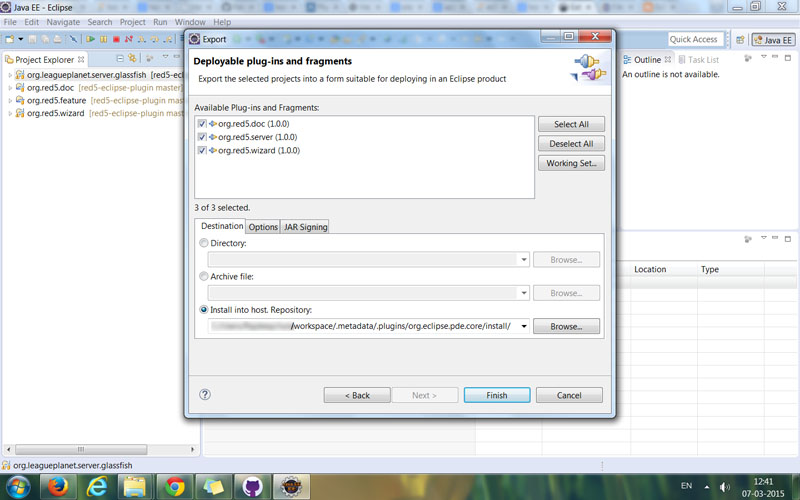The width and height of the screenshot is (800, 500).
Task: Uncheck org.red5.wizard (1.0.0) plug-in
Action: [x=202, y=151]
